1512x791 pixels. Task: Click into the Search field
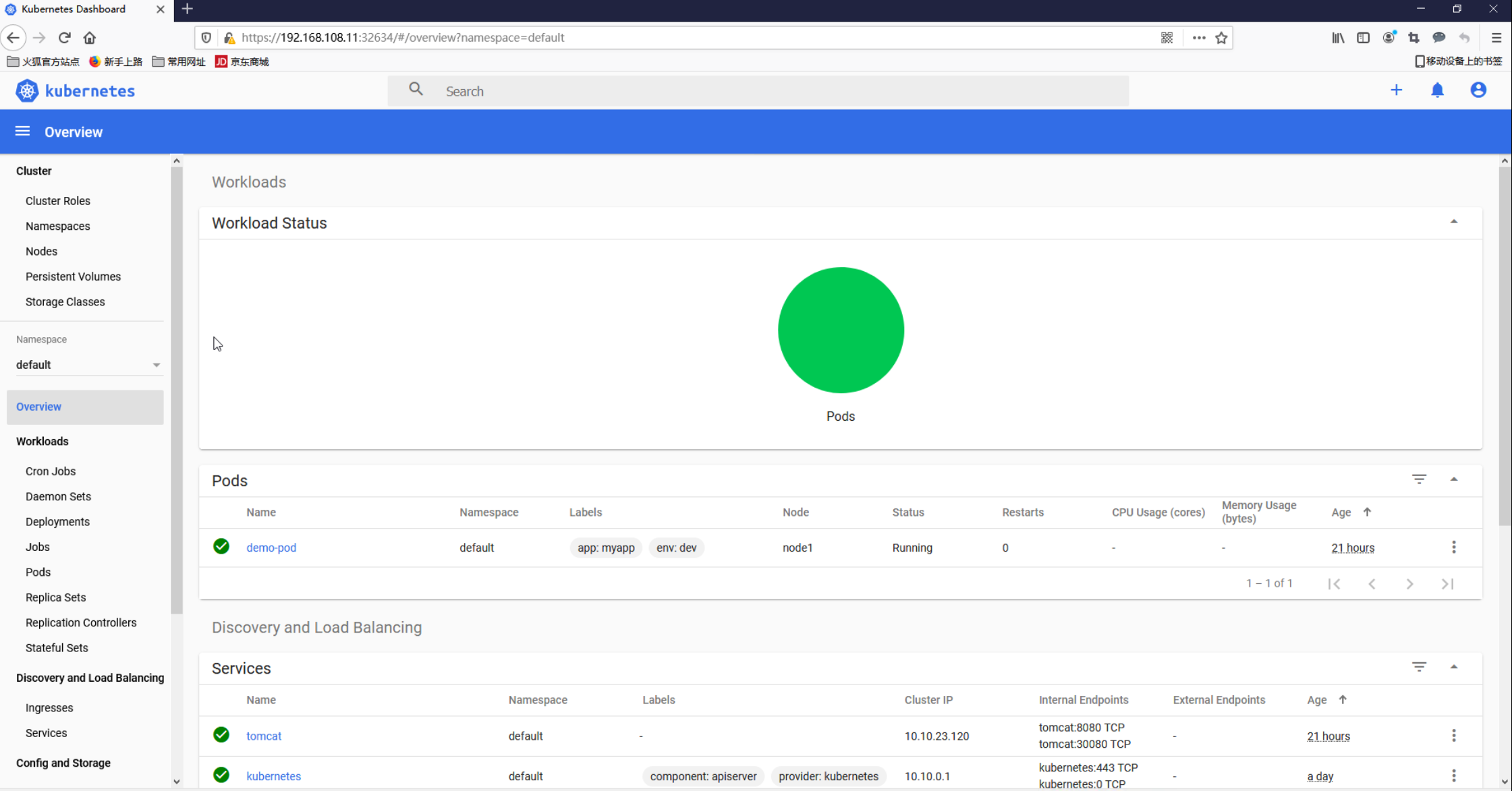coord(758,91)
